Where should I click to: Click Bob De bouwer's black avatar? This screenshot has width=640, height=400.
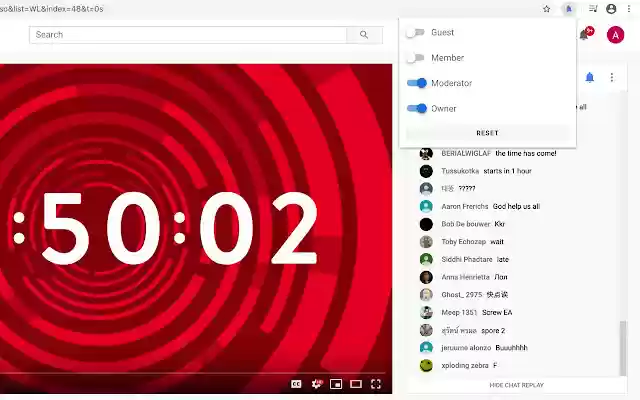426,224
